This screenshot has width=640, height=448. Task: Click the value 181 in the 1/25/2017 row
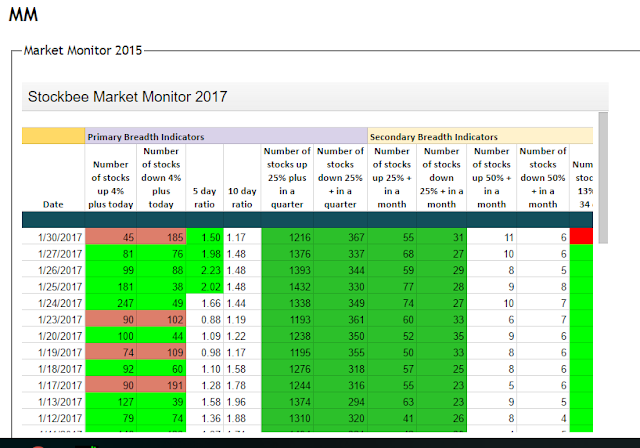(x=111, y=286)
